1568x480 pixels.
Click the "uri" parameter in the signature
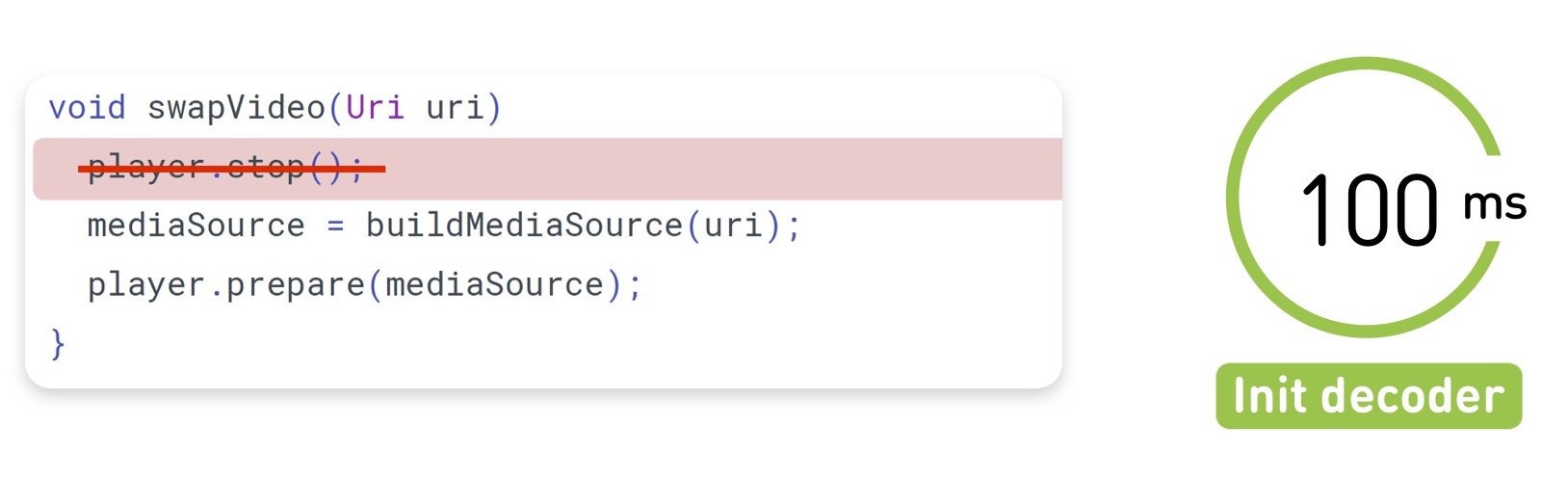(x=455, y=107)
